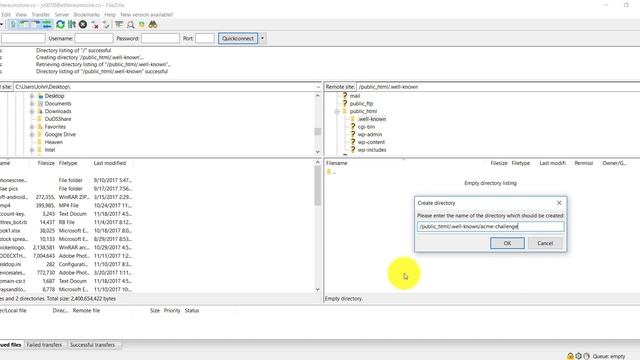Click the question mark icon beside wp-admin

pos(353,134)
